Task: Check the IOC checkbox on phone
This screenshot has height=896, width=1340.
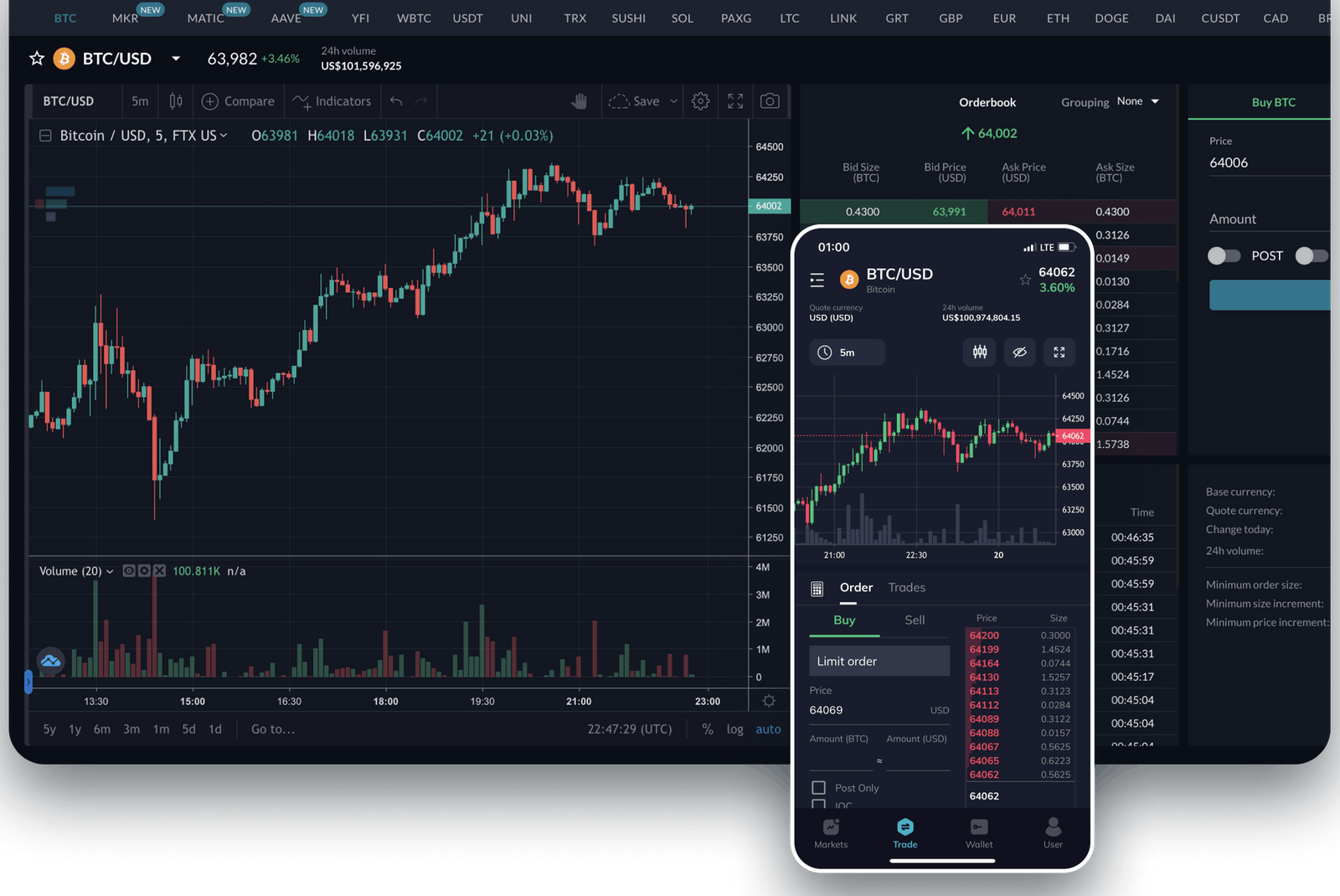Action: coord(818,805)
